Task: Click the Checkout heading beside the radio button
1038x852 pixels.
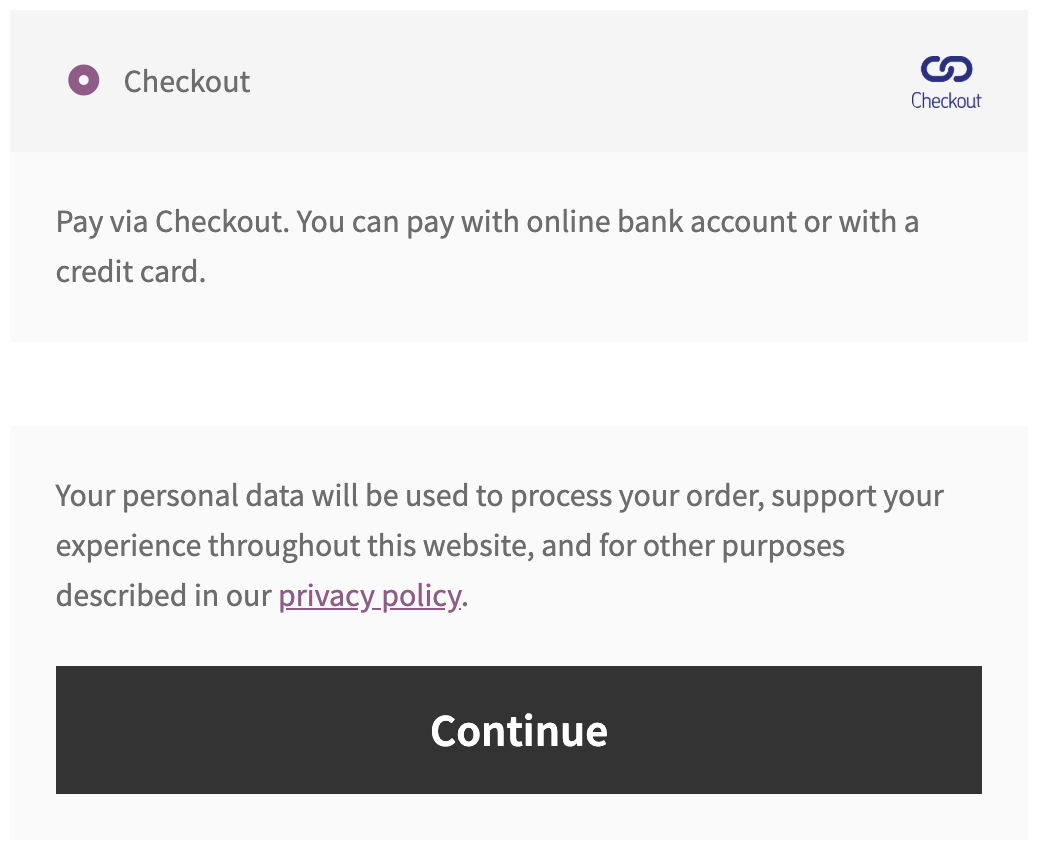Action: 187,81
